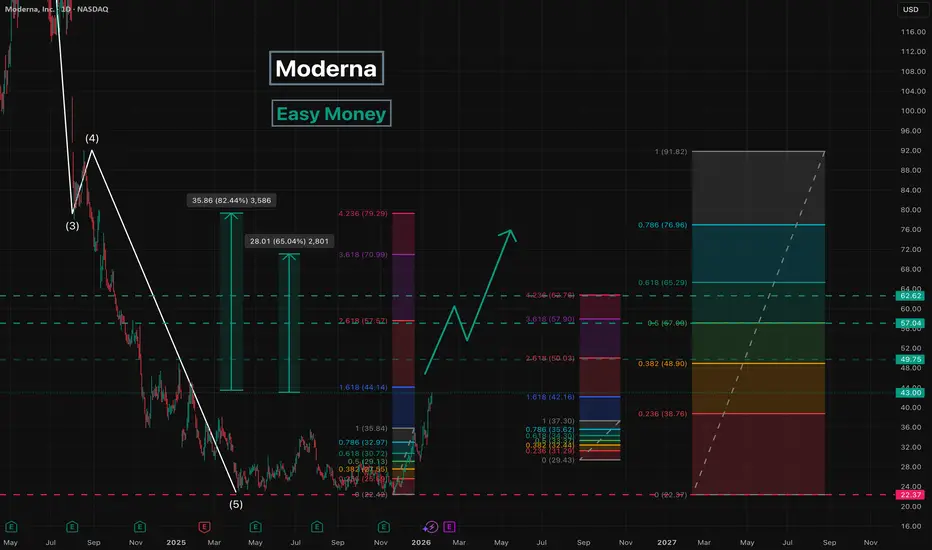Viewport: 932px width, 550px height.
Task: Click the 57.04 green price label
Action: pos(910,323)
